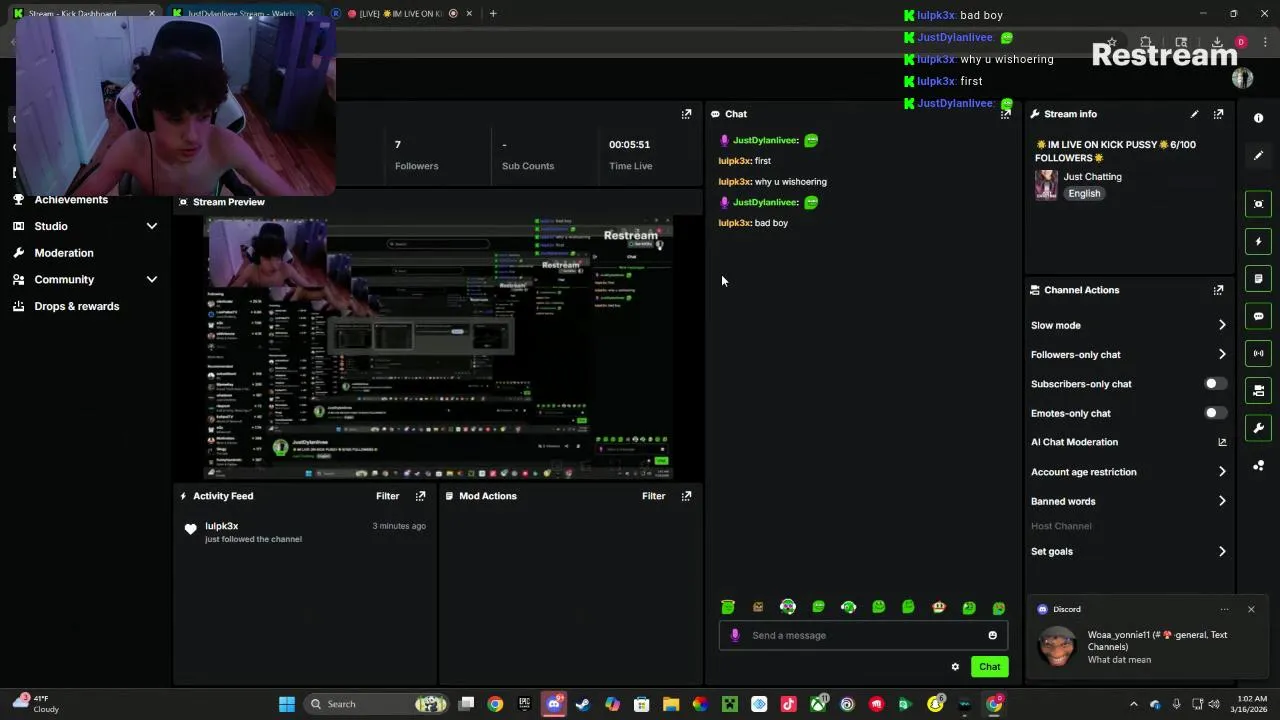Send message with the green Chat button
The image size is (1280, 720).
[x=989, y=667]
